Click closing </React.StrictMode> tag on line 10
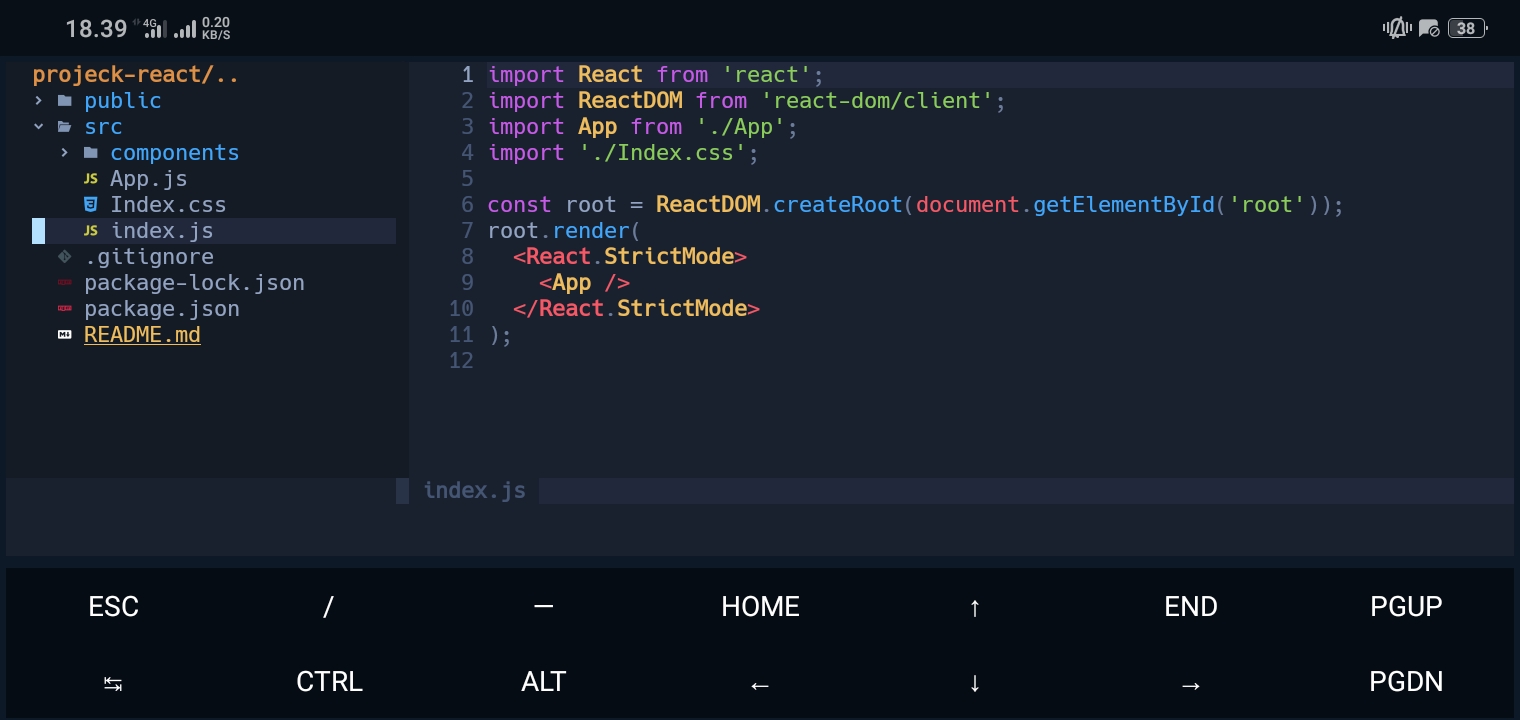The image size is (1520, 720). point(637,309)
